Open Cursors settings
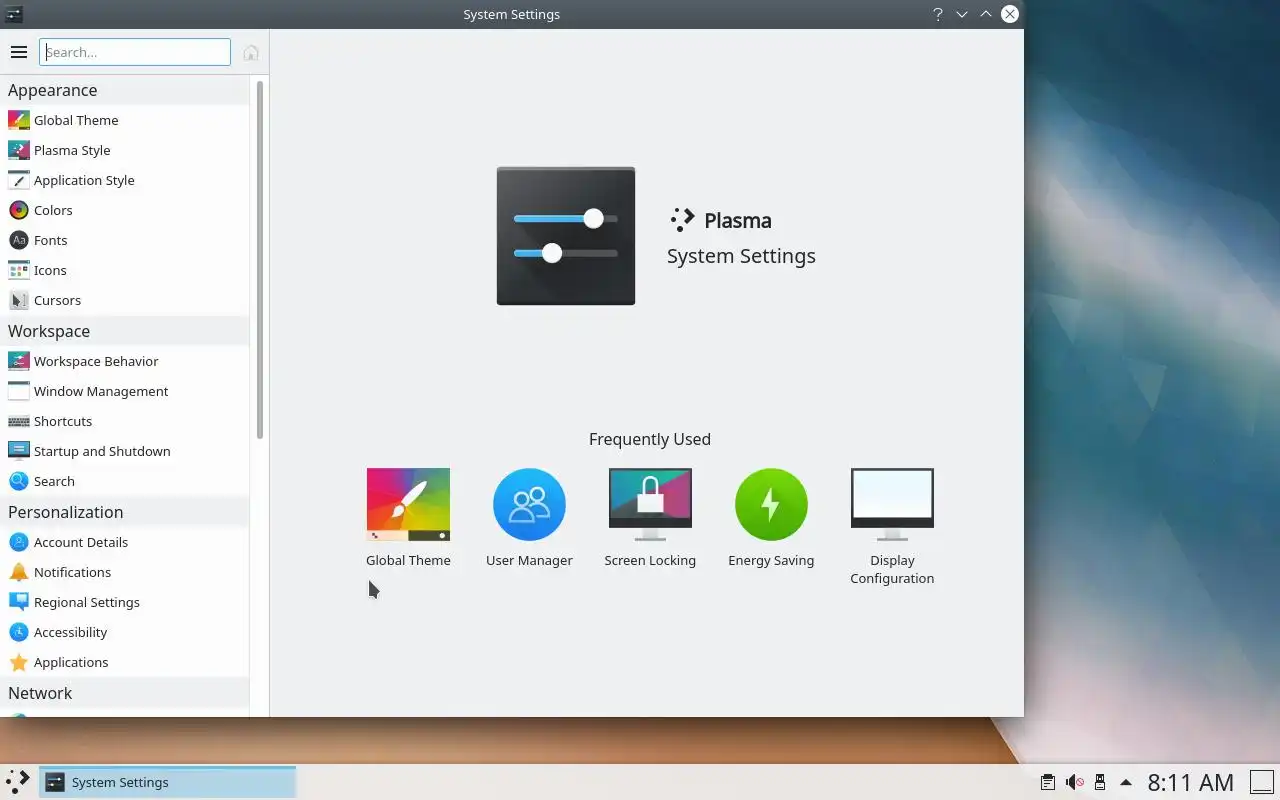Image resolution: width=1280 pixels, height=800 pixels. (125, 300)
